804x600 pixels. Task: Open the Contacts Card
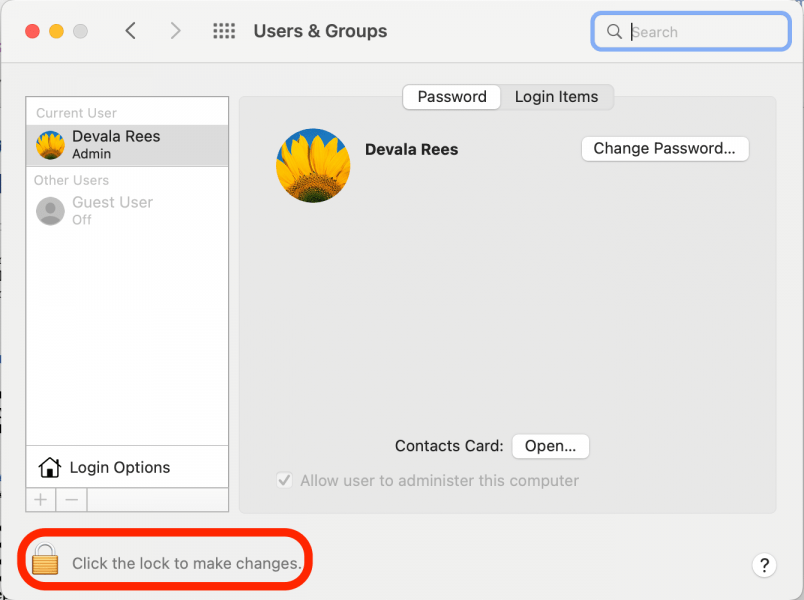(550, 446)
